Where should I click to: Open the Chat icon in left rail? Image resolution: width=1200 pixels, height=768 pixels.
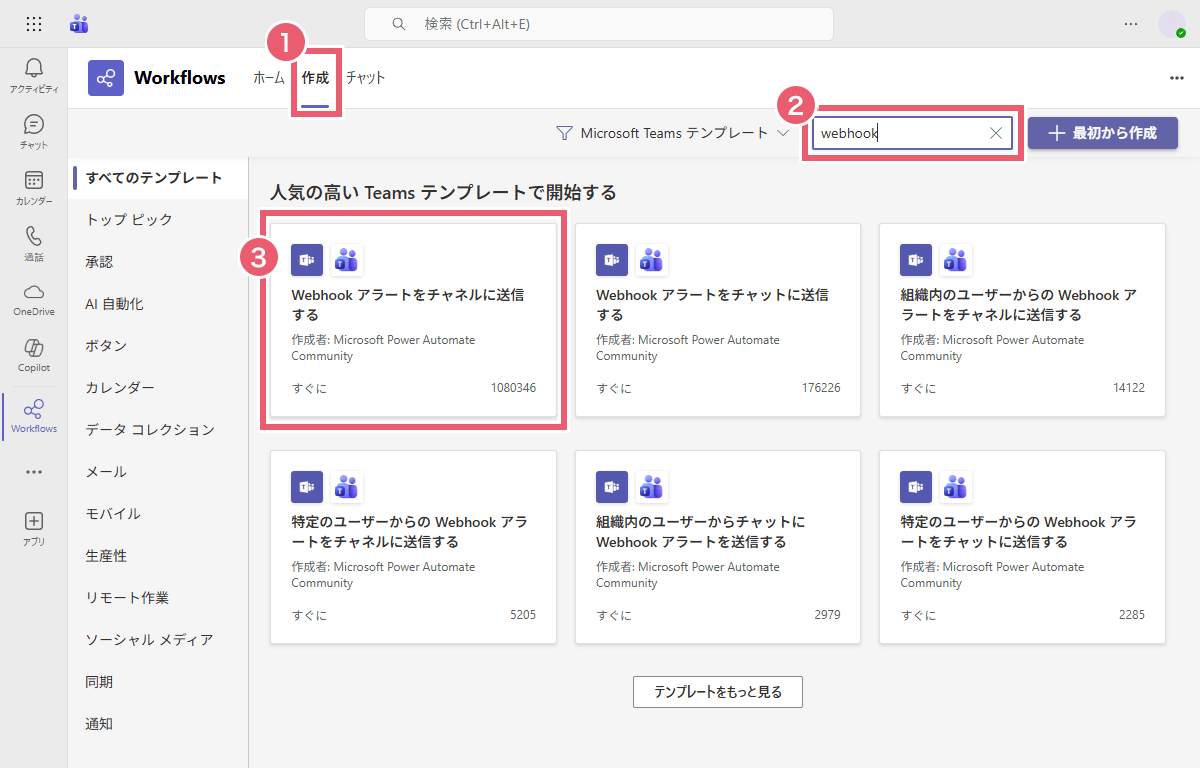[34, 125]
